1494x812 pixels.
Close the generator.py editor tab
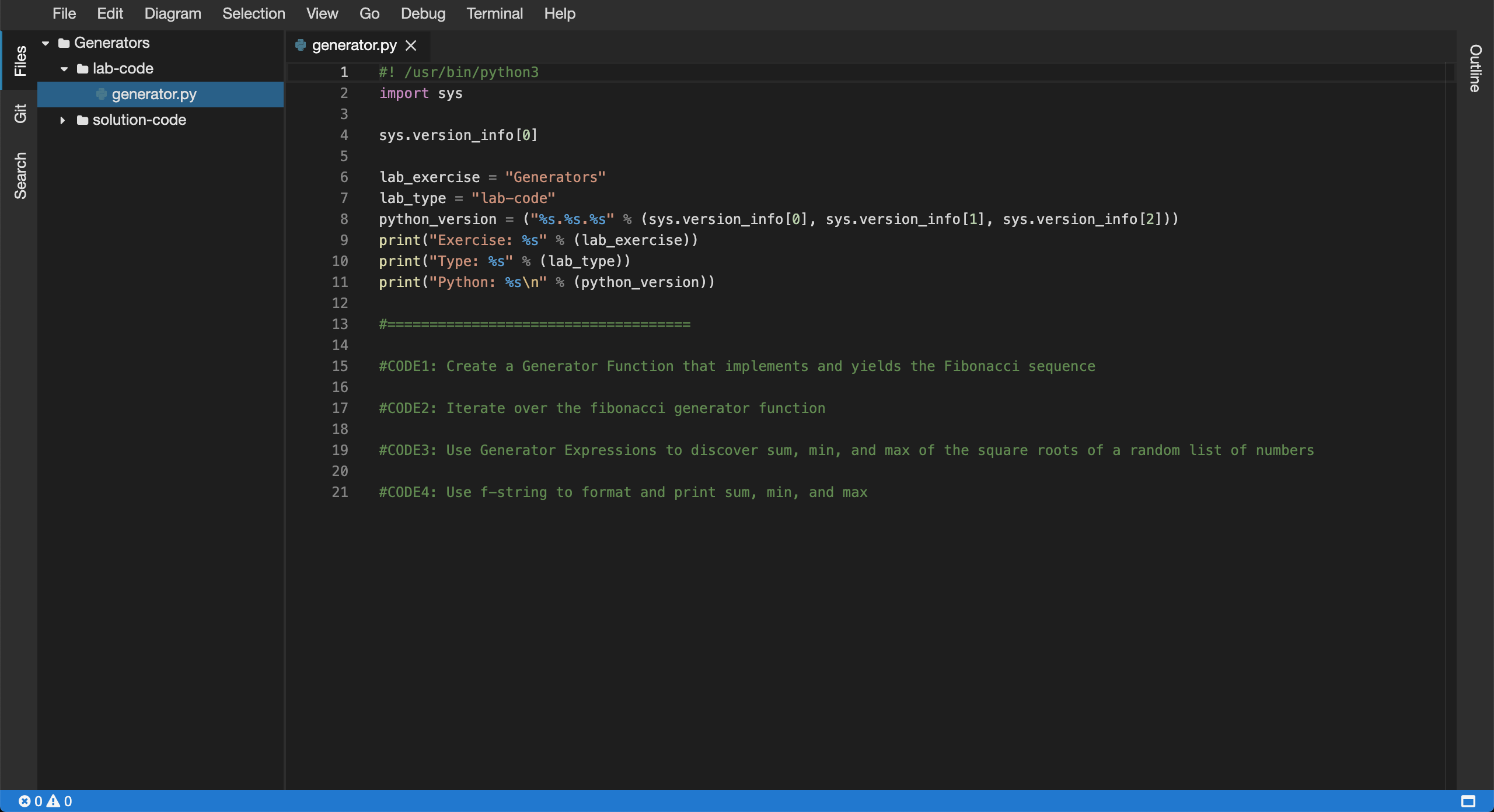pos(411,45)
